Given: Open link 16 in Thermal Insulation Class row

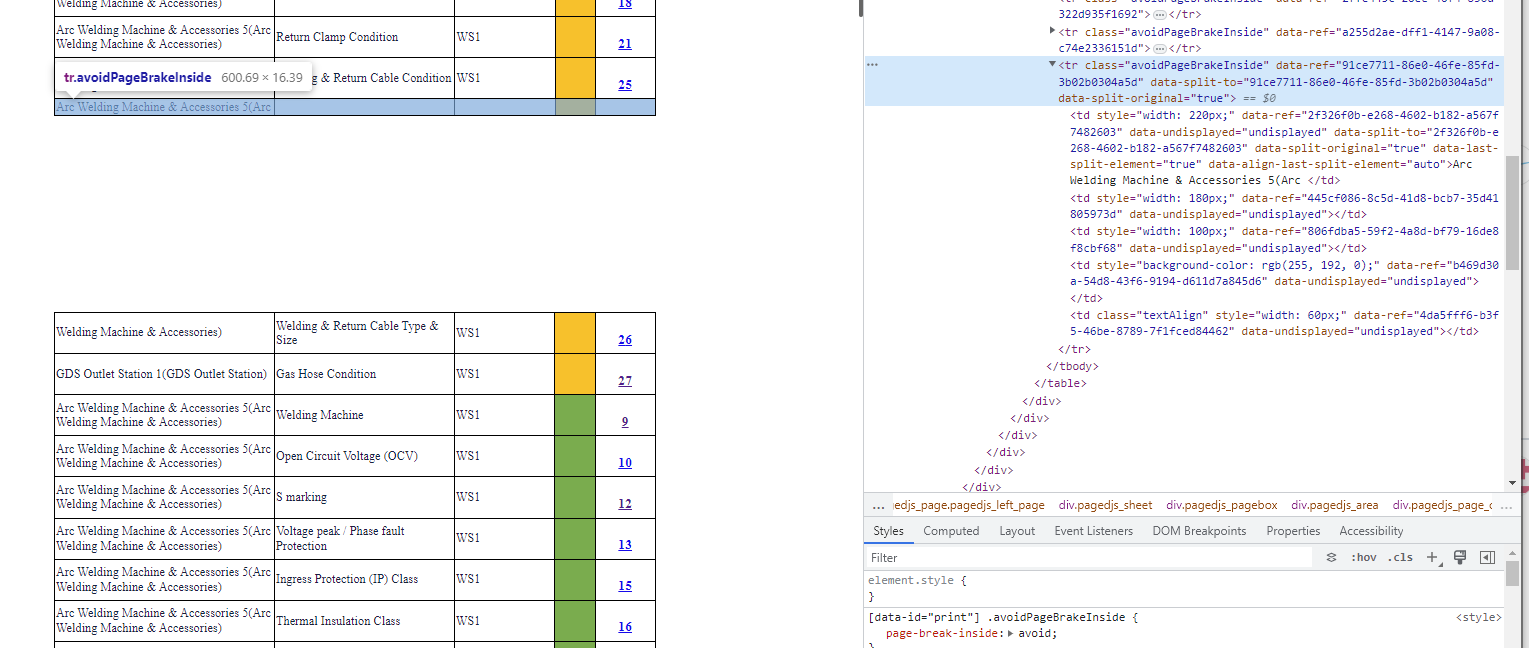Looking at the screenshot, I should (625, 627).
